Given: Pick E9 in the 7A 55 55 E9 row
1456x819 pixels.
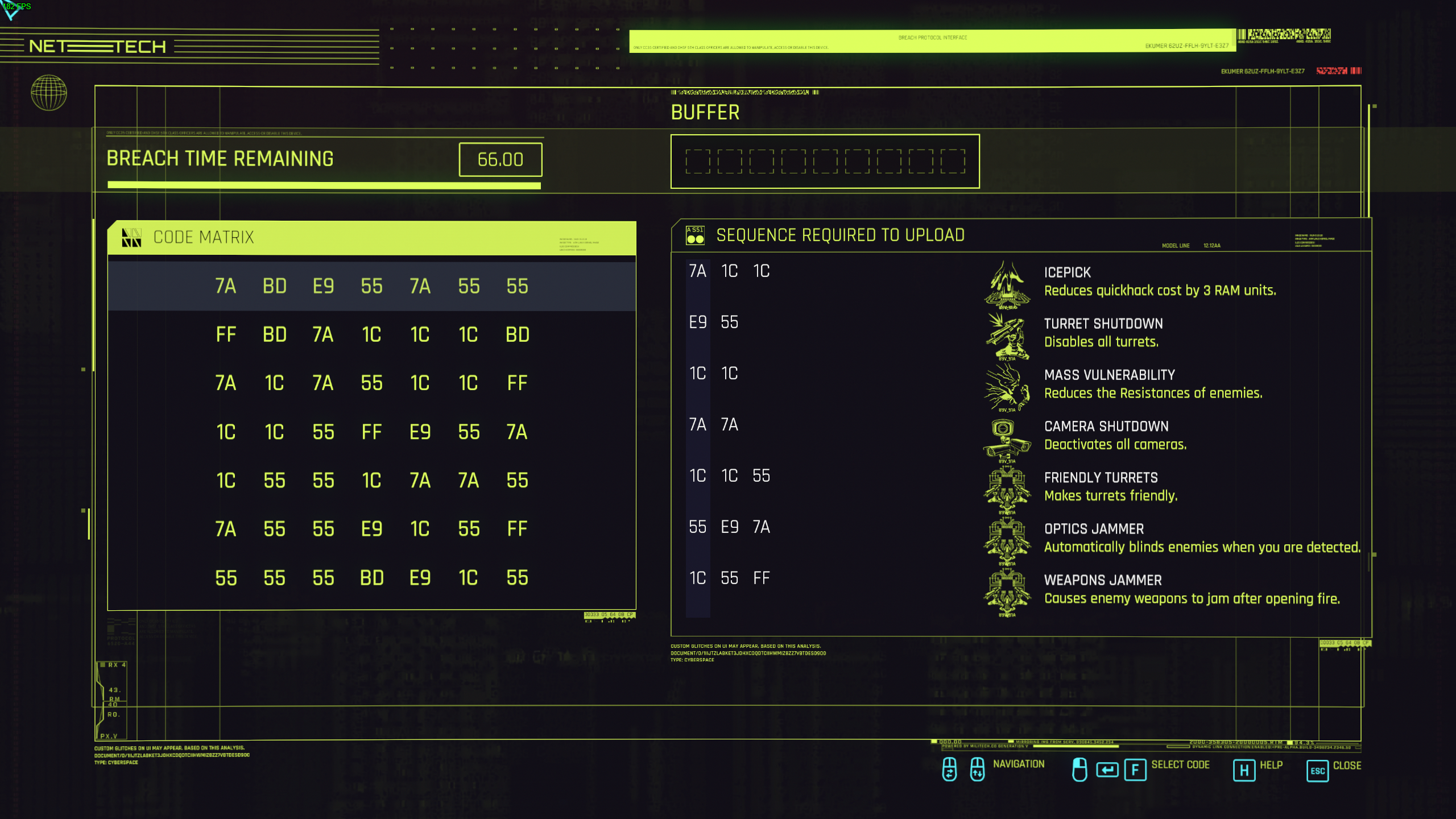Looking at the screenshot, I should point(371,529).
